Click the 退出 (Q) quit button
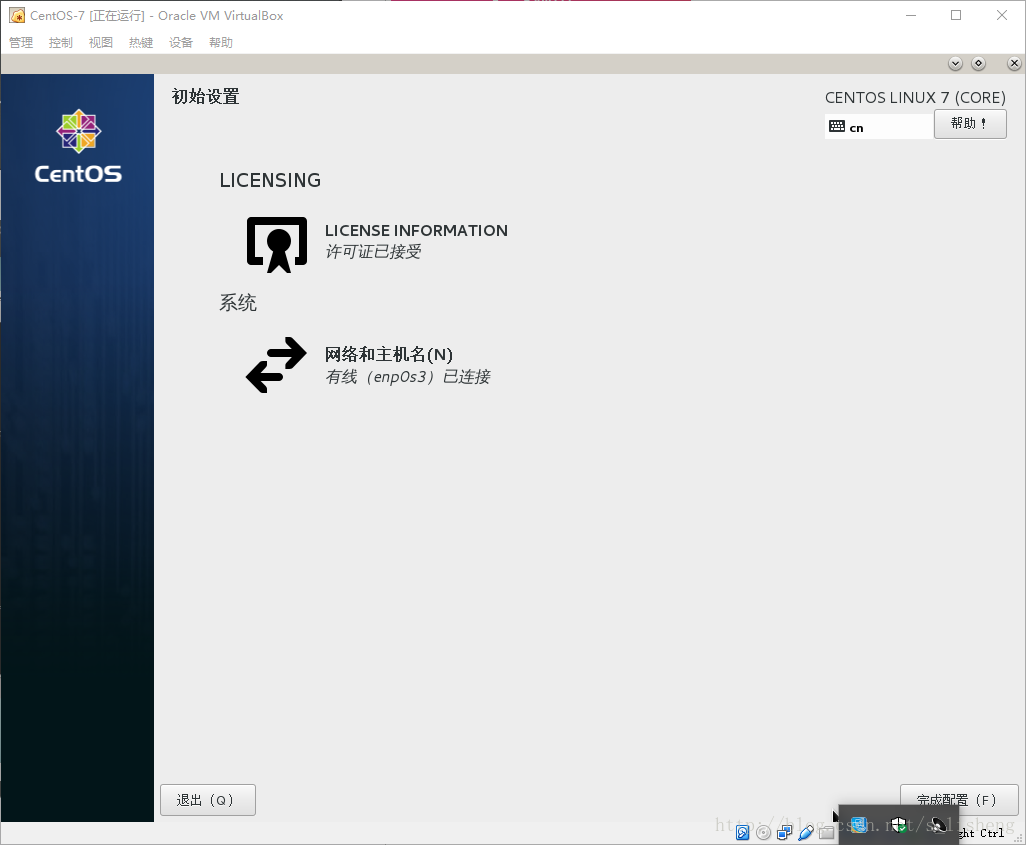This screenshot has width=1026, height=845. point(207,800)
